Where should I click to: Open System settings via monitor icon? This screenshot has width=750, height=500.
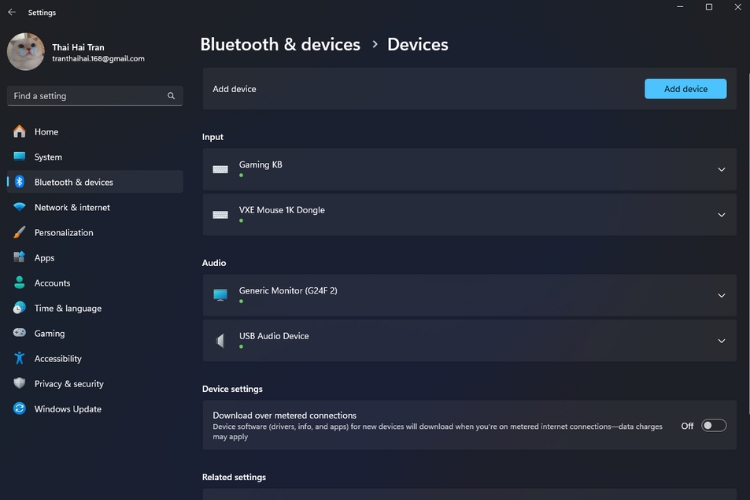(19, 157)
